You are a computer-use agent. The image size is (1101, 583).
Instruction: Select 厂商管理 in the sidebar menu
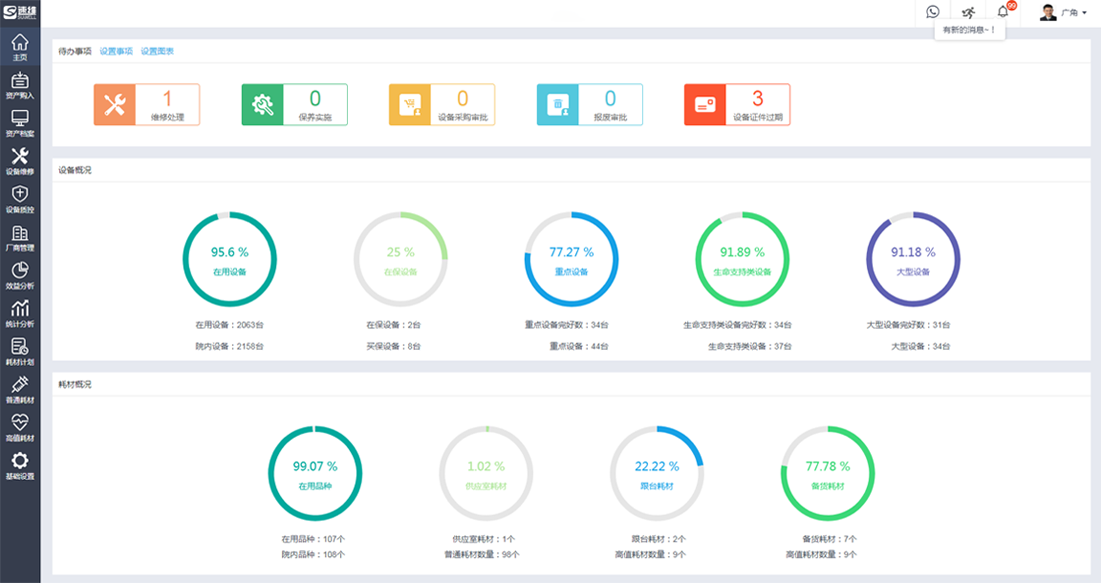click(x=20, y=237)
